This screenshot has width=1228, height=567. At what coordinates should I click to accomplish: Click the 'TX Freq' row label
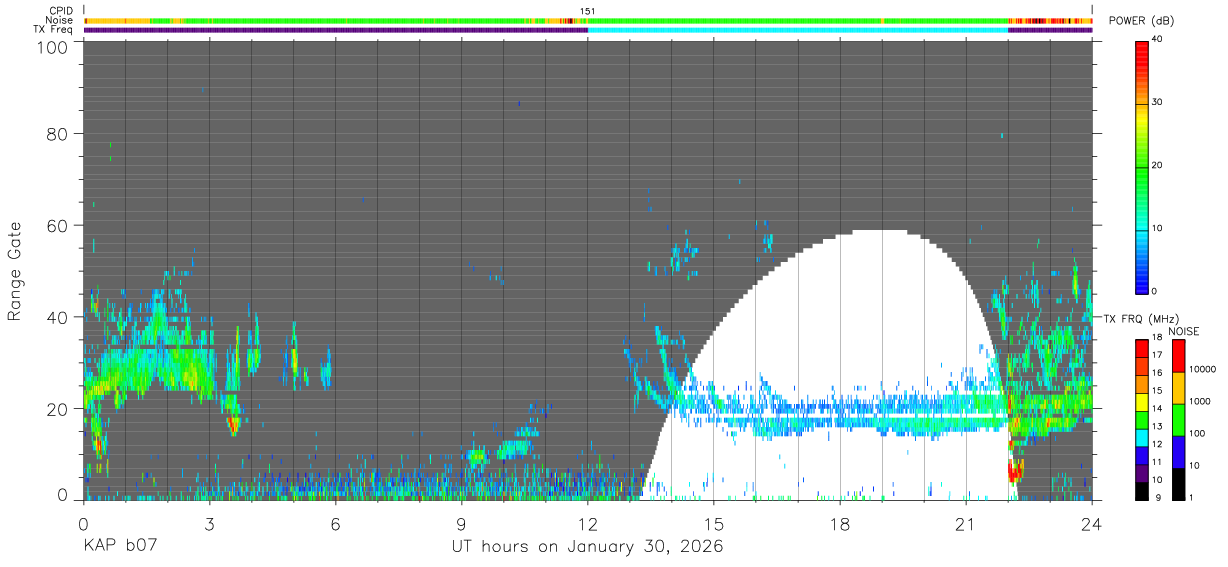(x=54, y=30)
